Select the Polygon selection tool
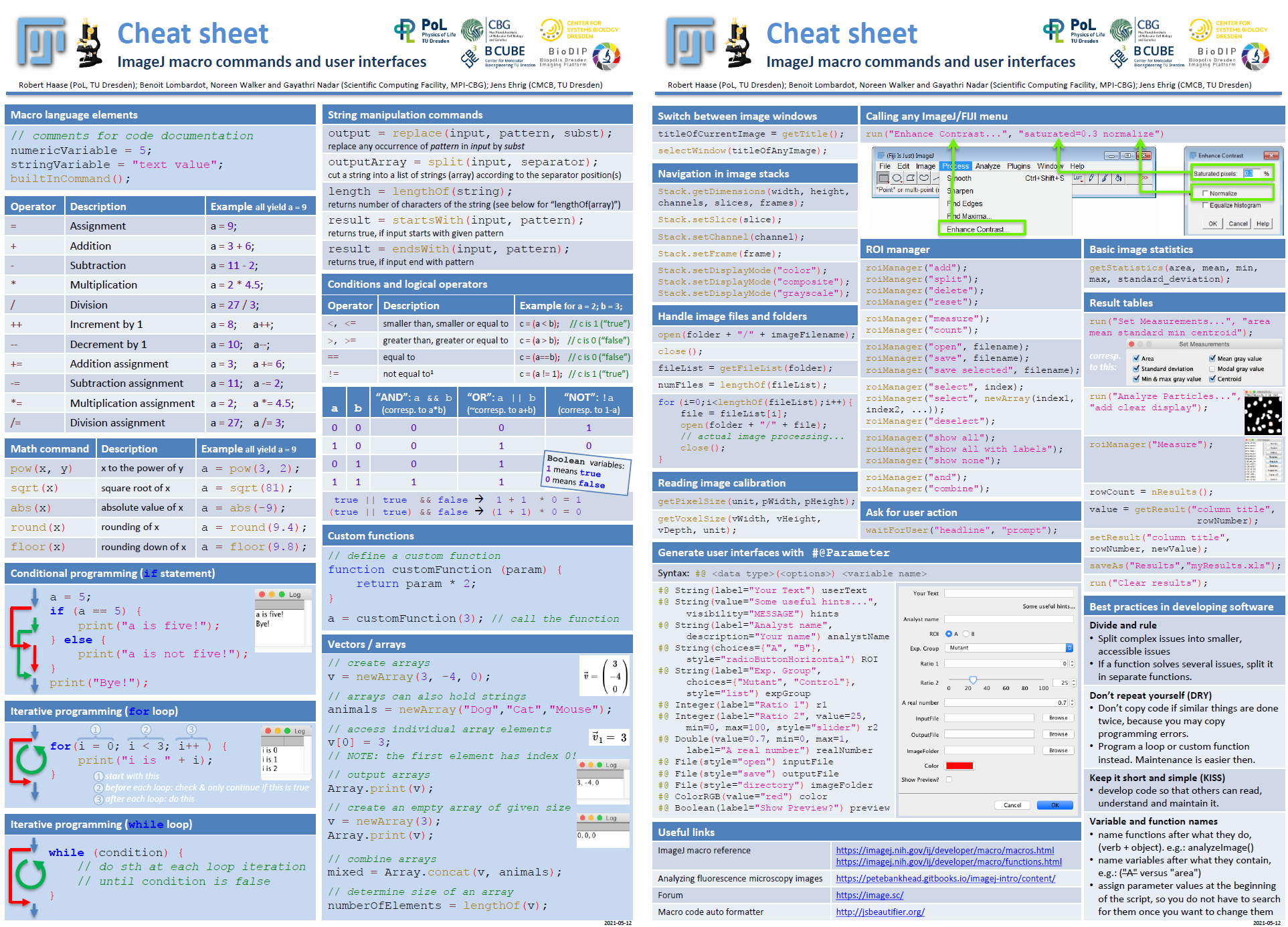The width and height of the screenshot is (1288, 927). pyautogui.click(x=911, y=178)
